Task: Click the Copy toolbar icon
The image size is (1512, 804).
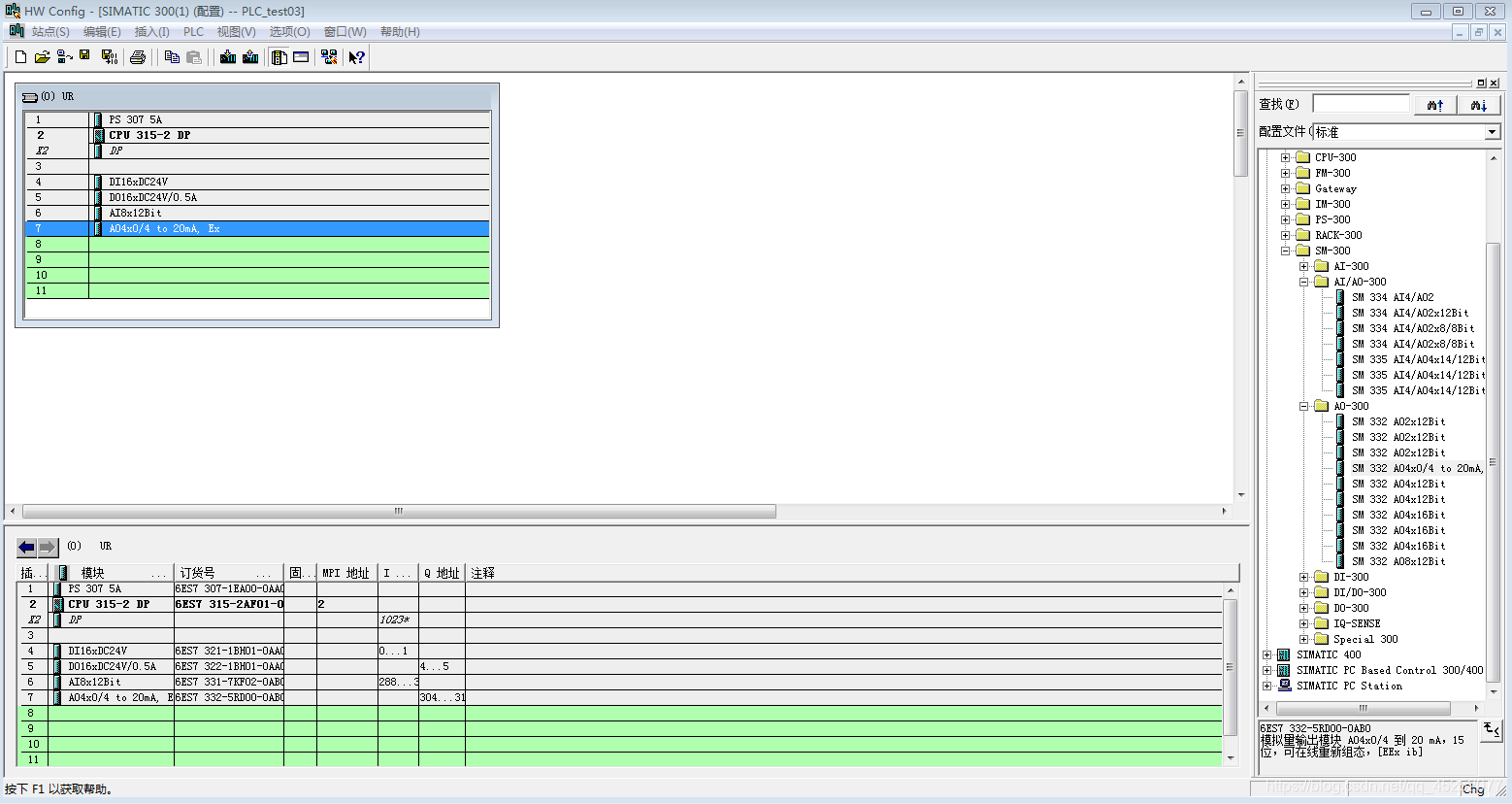Action: click(x=172, y=57)
